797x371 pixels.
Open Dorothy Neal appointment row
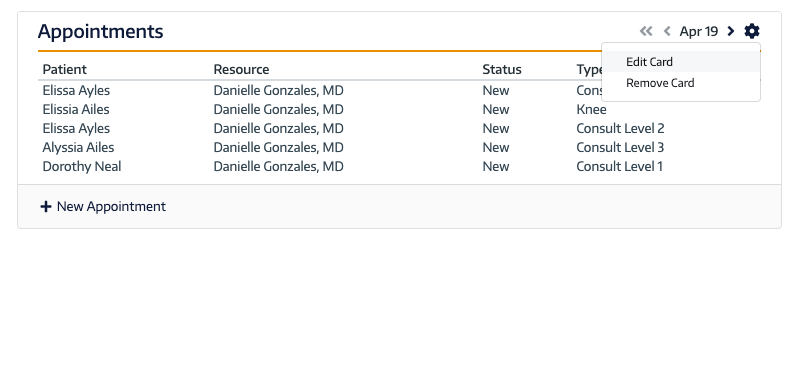[x=399, y=167]
